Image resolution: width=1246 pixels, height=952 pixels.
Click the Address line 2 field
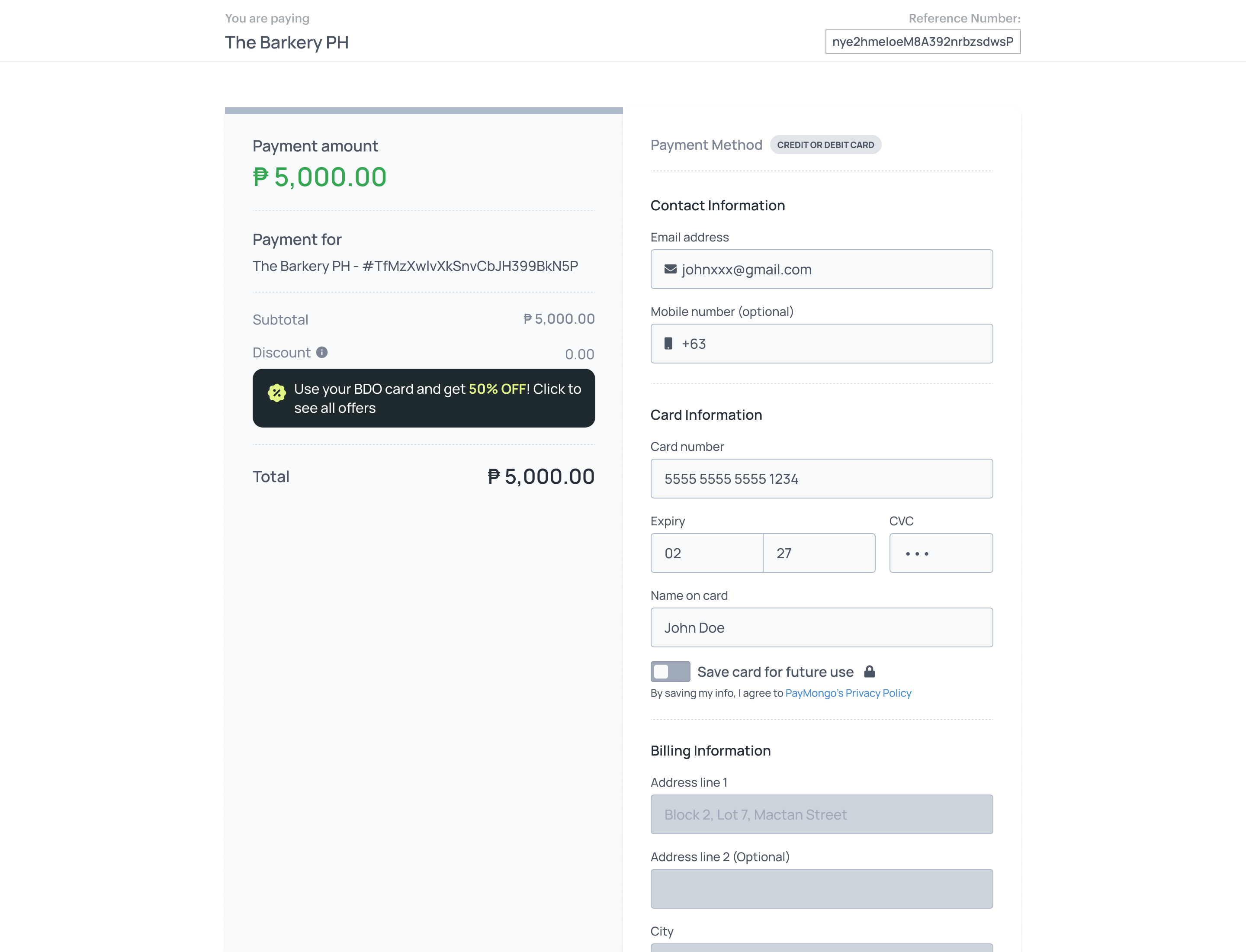[x=822, y=889]
